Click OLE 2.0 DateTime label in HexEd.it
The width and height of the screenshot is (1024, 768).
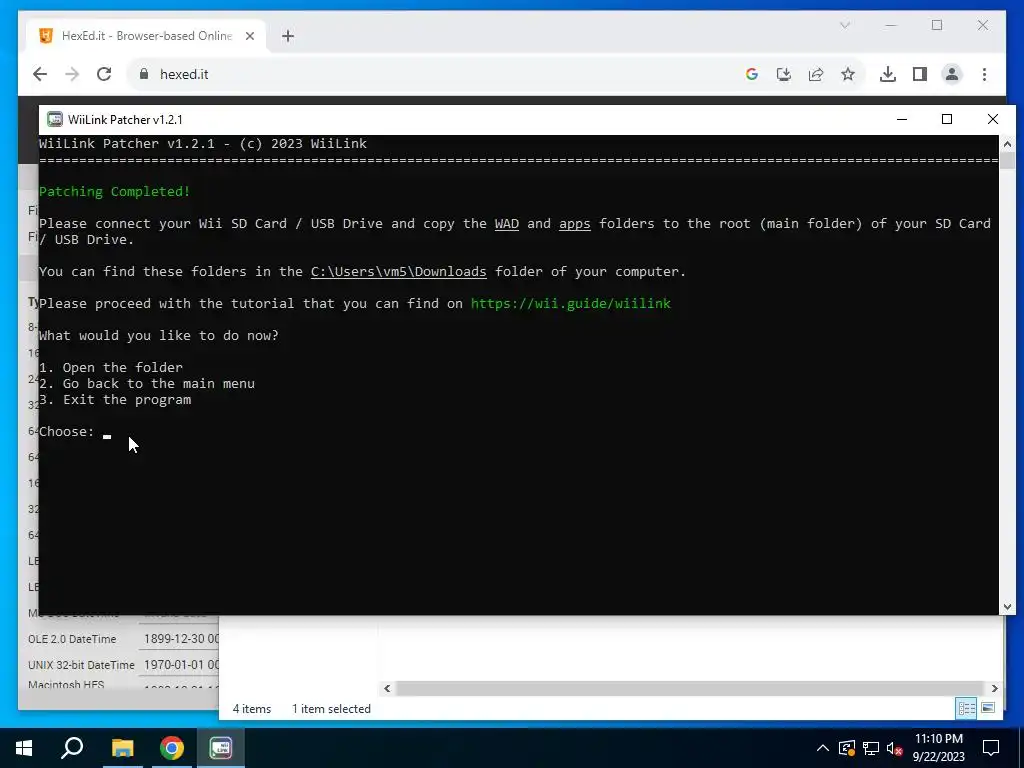click(72, 639)
